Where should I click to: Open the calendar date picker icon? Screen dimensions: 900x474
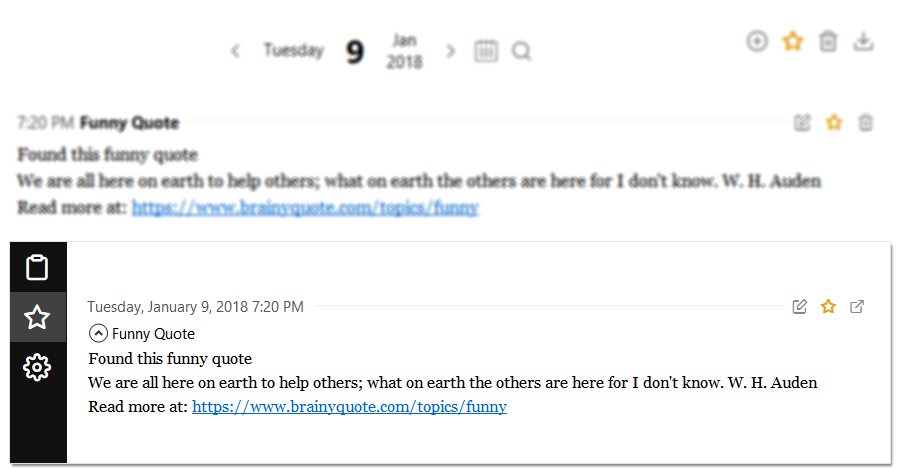coord(486,51)
